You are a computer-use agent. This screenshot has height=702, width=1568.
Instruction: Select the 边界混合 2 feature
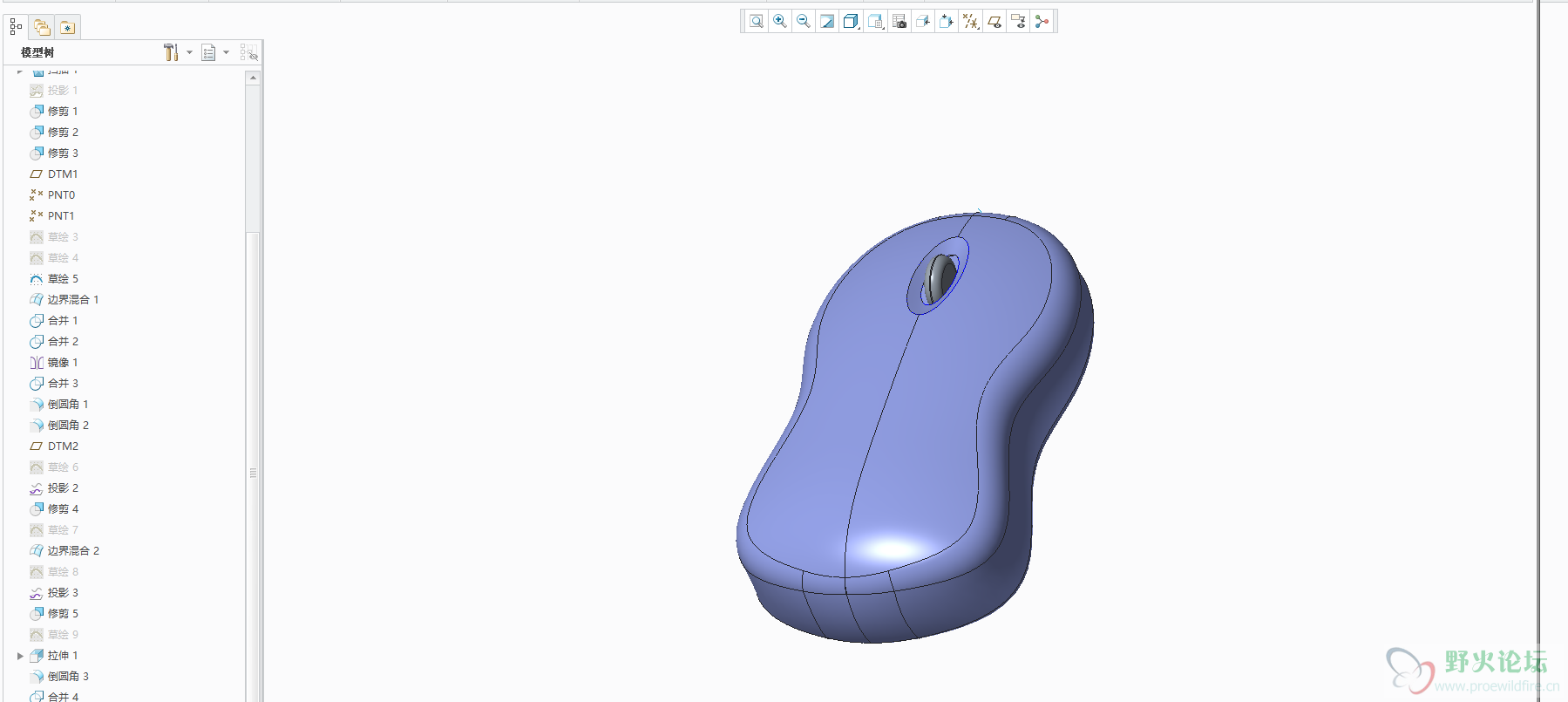(64, 551)
